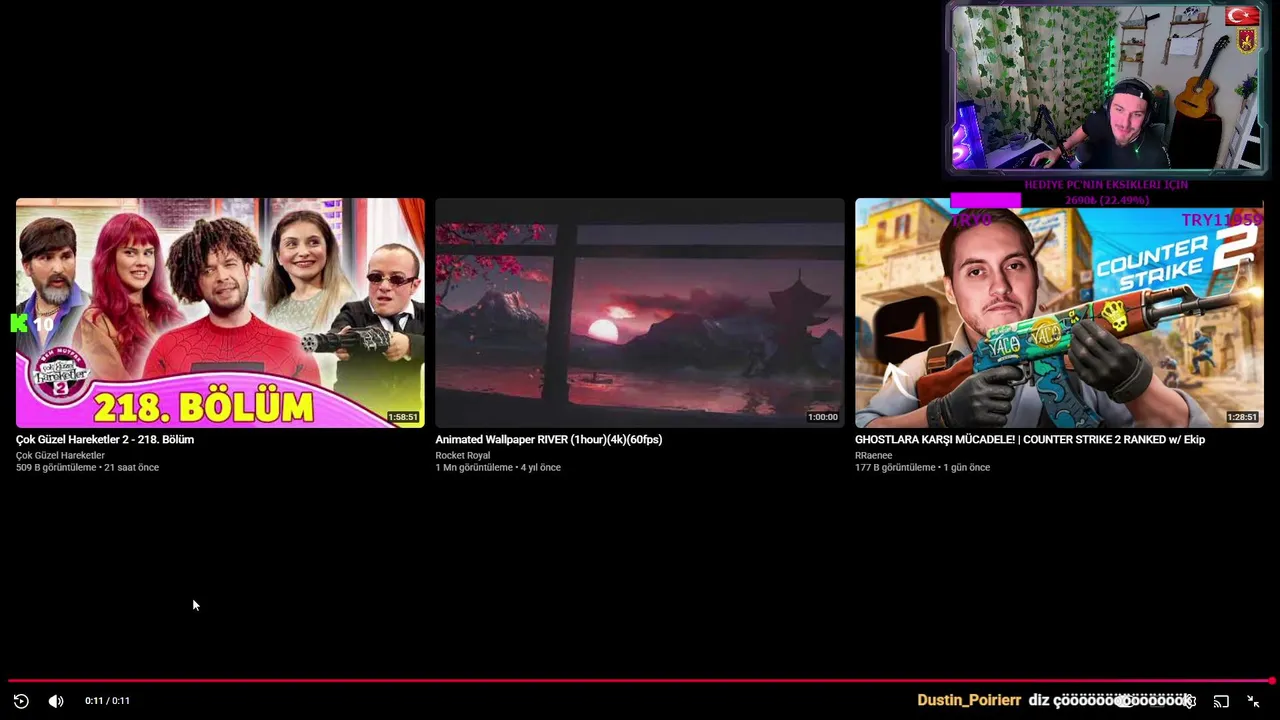Open the Counter Strike 2 video thumbnail
This screenshot has width=1280, height=720.
coord(1059,313)
